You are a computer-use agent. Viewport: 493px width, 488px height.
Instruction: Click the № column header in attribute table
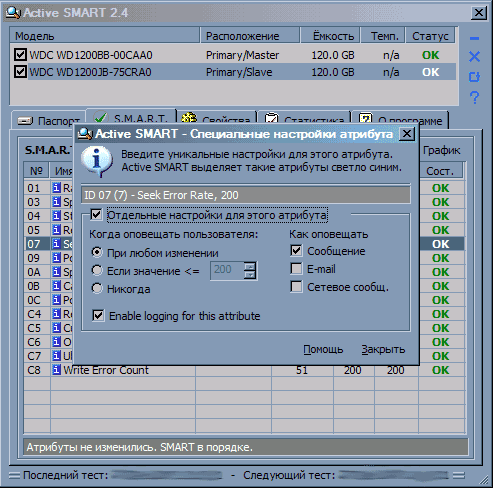pos(36,171)
